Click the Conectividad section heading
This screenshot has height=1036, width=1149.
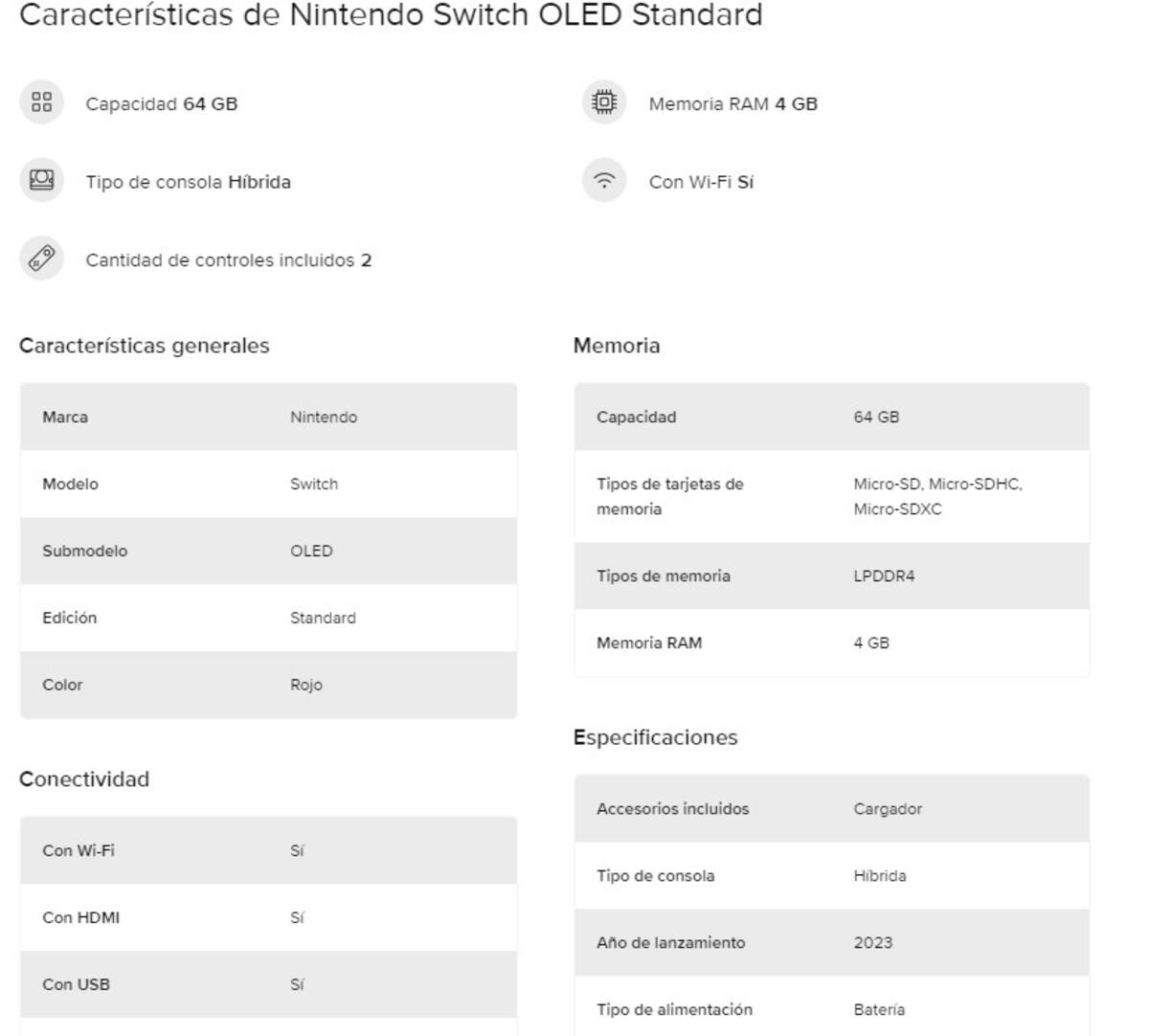(84, 779)
